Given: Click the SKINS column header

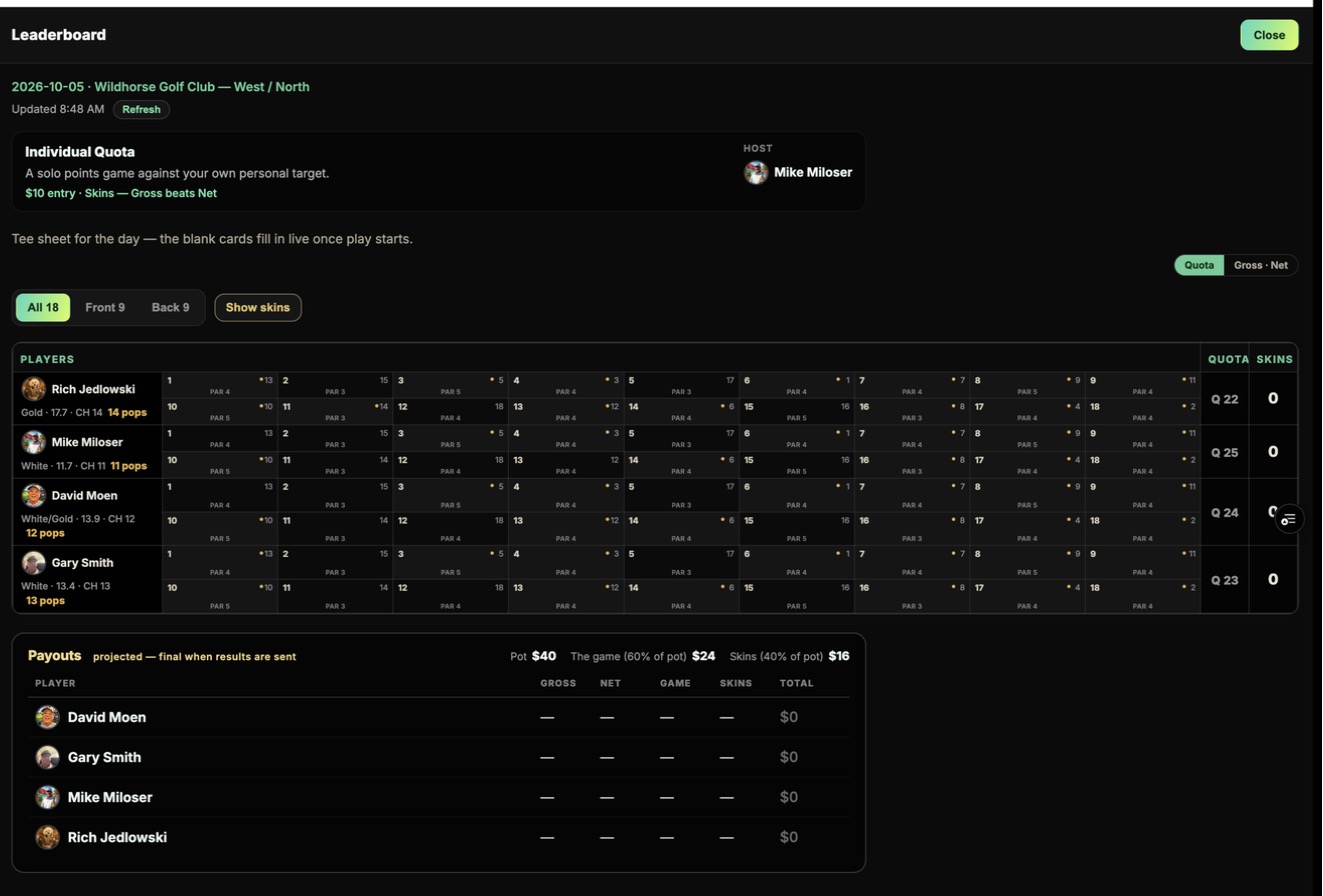Looking at the screenshot, I should coord(1274,359).
